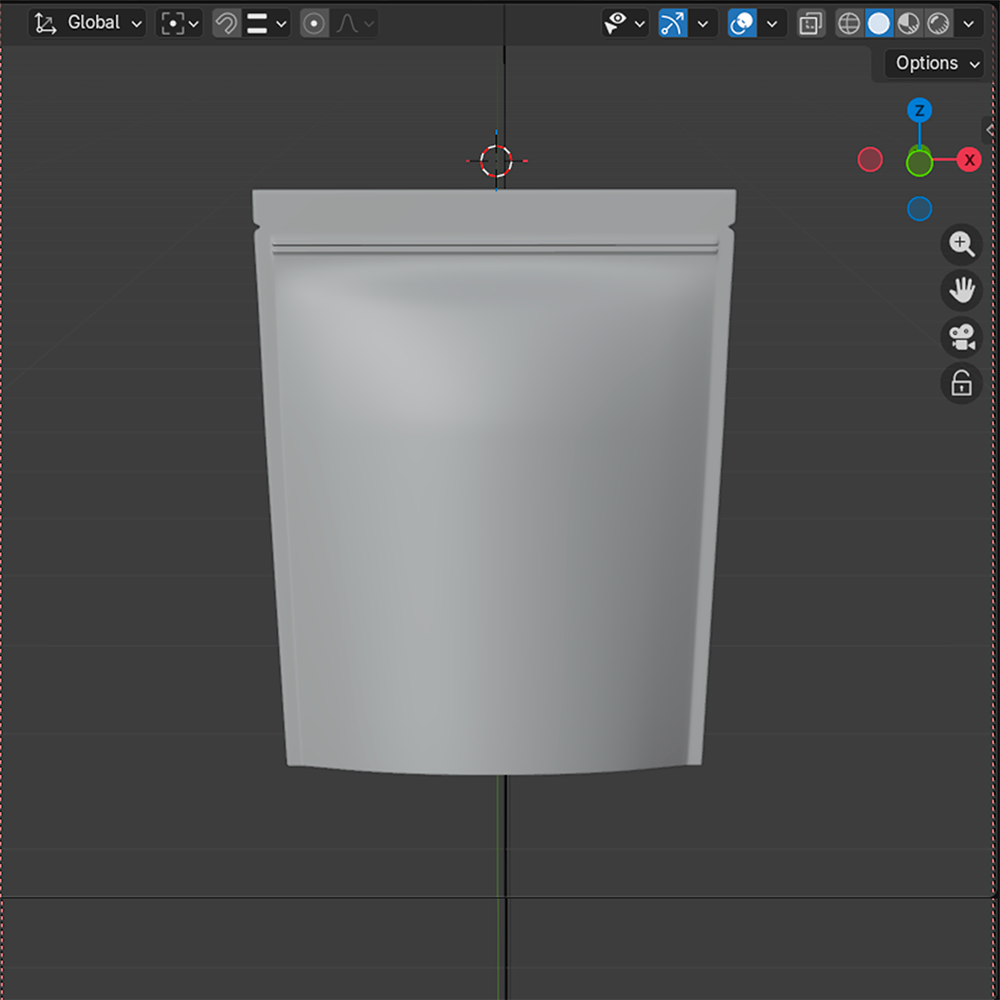Toggle the lock view rotation padlock button

point(961,383)
